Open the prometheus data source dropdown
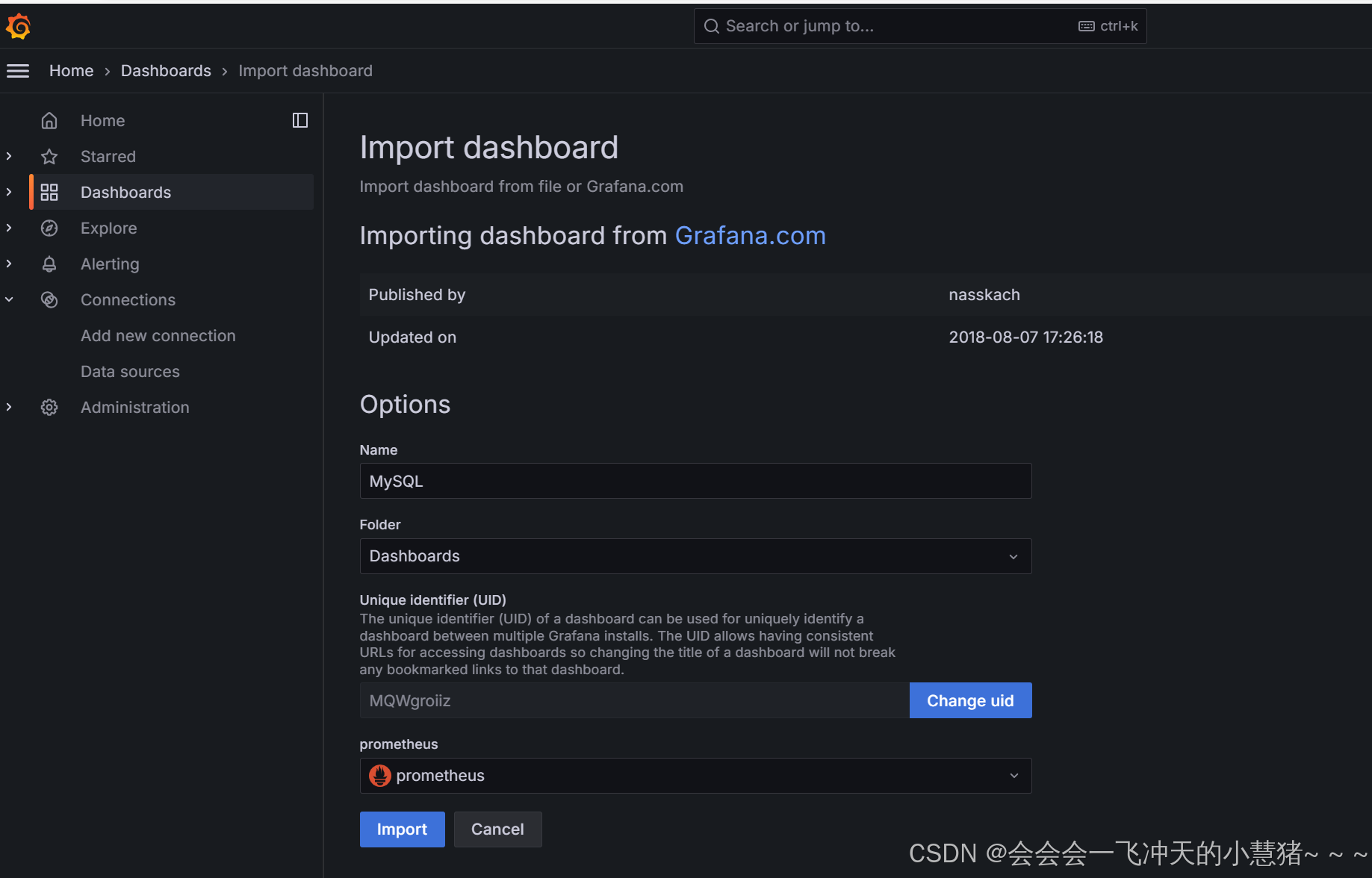Screen dimensions: 1372x878 pyautogui.click(x=695, y=776)
